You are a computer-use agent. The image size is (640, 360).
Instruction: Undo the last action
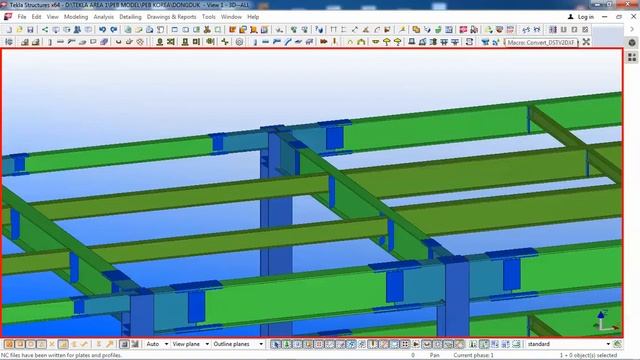coord(102,30)
